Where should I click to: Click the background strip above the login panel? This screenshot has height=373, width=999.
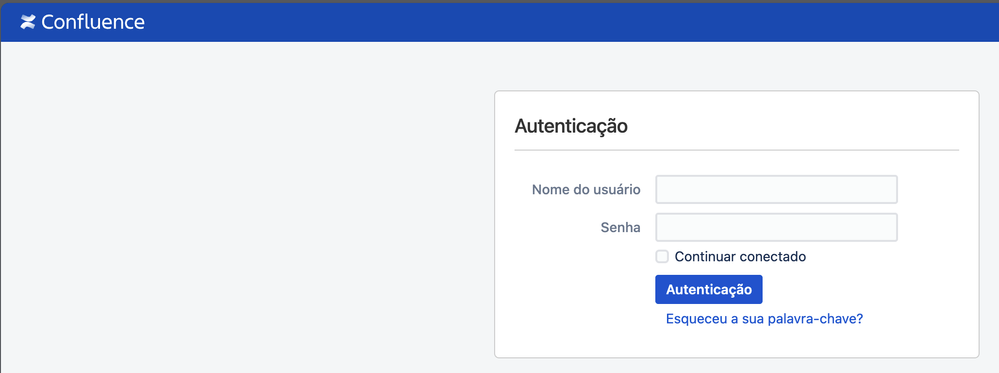[x=737, y=66]
